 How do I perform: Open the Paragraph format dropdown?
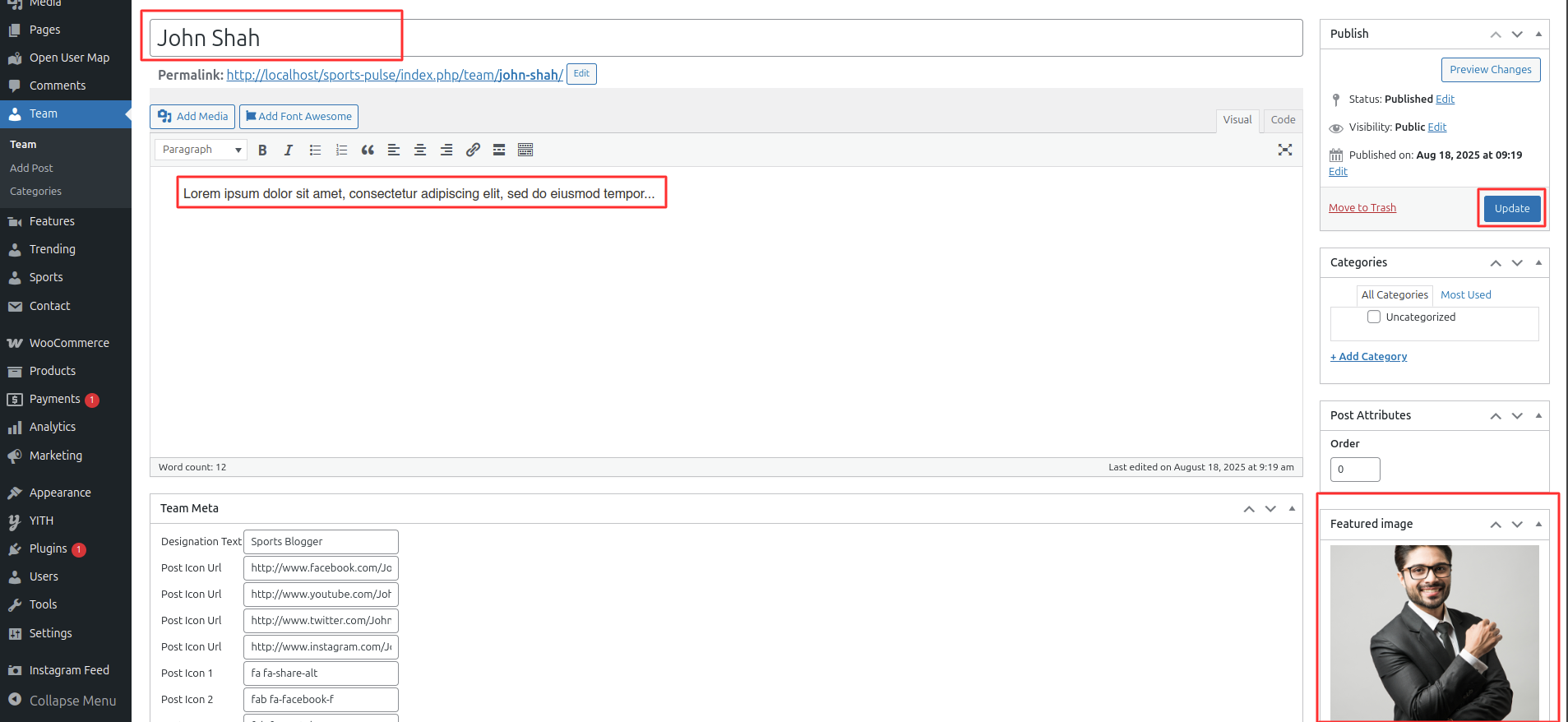(201, 150)
